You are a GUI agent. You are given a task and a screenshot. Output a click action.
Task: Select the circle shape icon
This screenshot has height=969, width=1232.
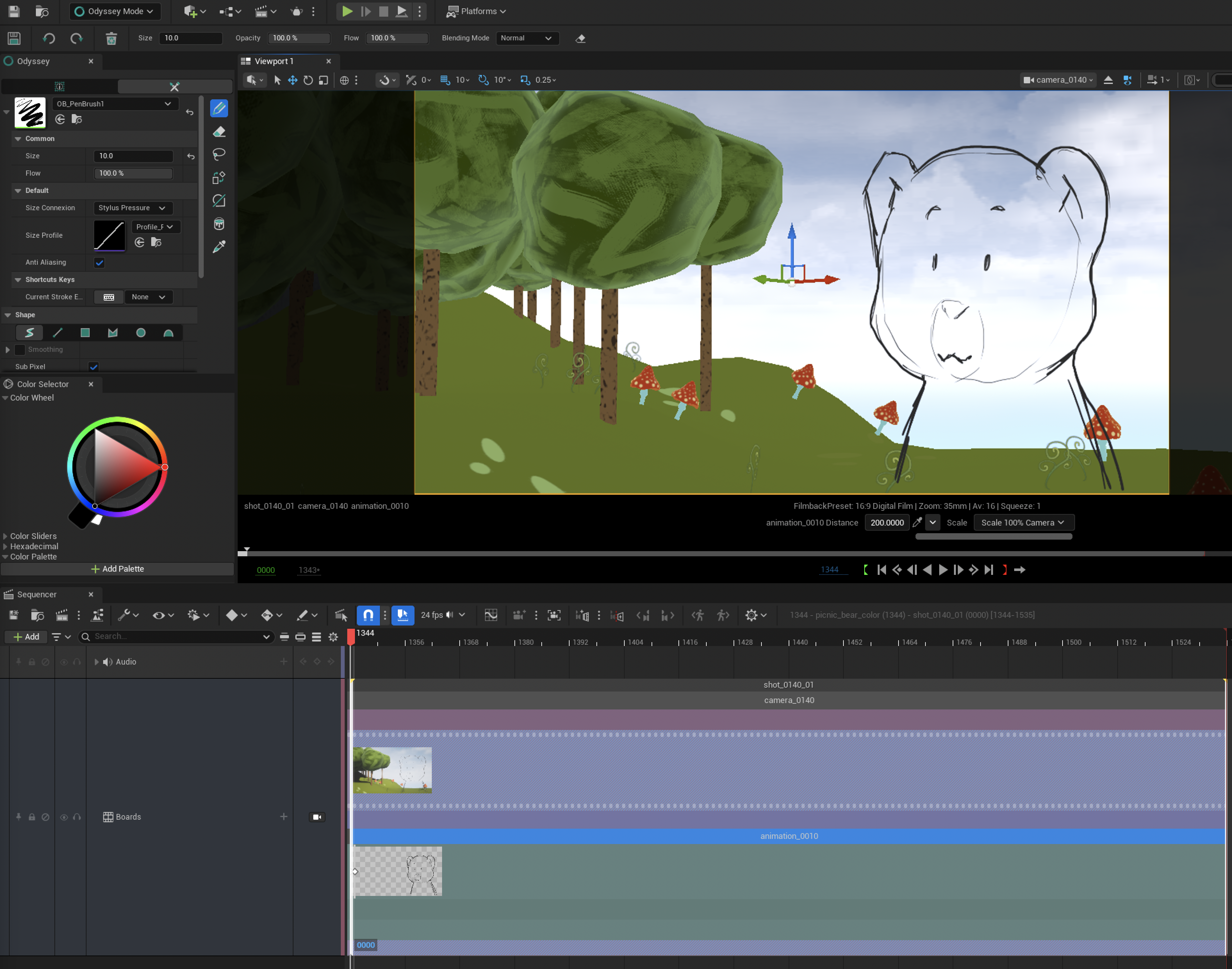(x=141, y=333)
